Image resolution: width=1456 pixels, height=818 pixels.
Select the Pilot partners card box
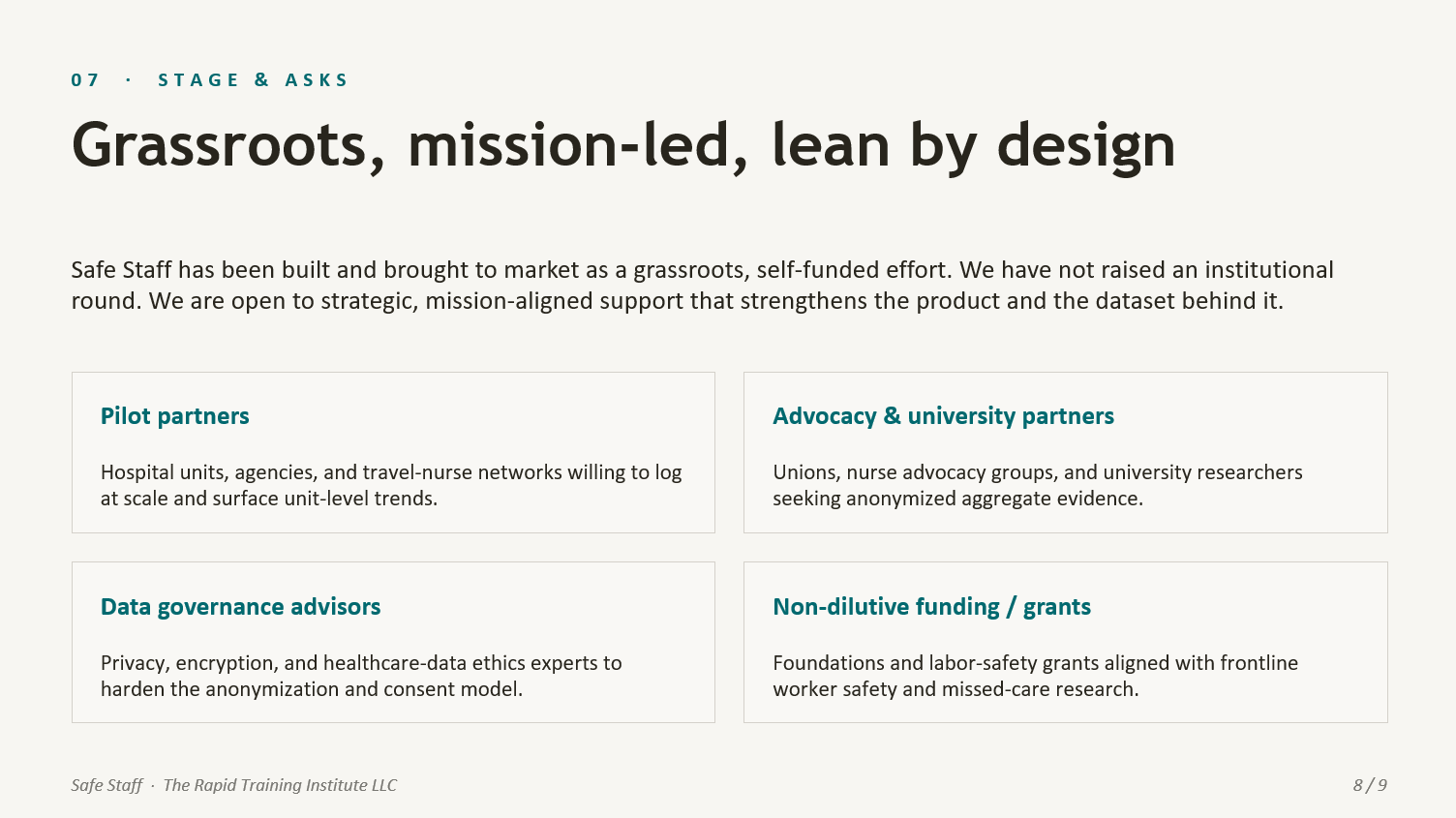393,452
